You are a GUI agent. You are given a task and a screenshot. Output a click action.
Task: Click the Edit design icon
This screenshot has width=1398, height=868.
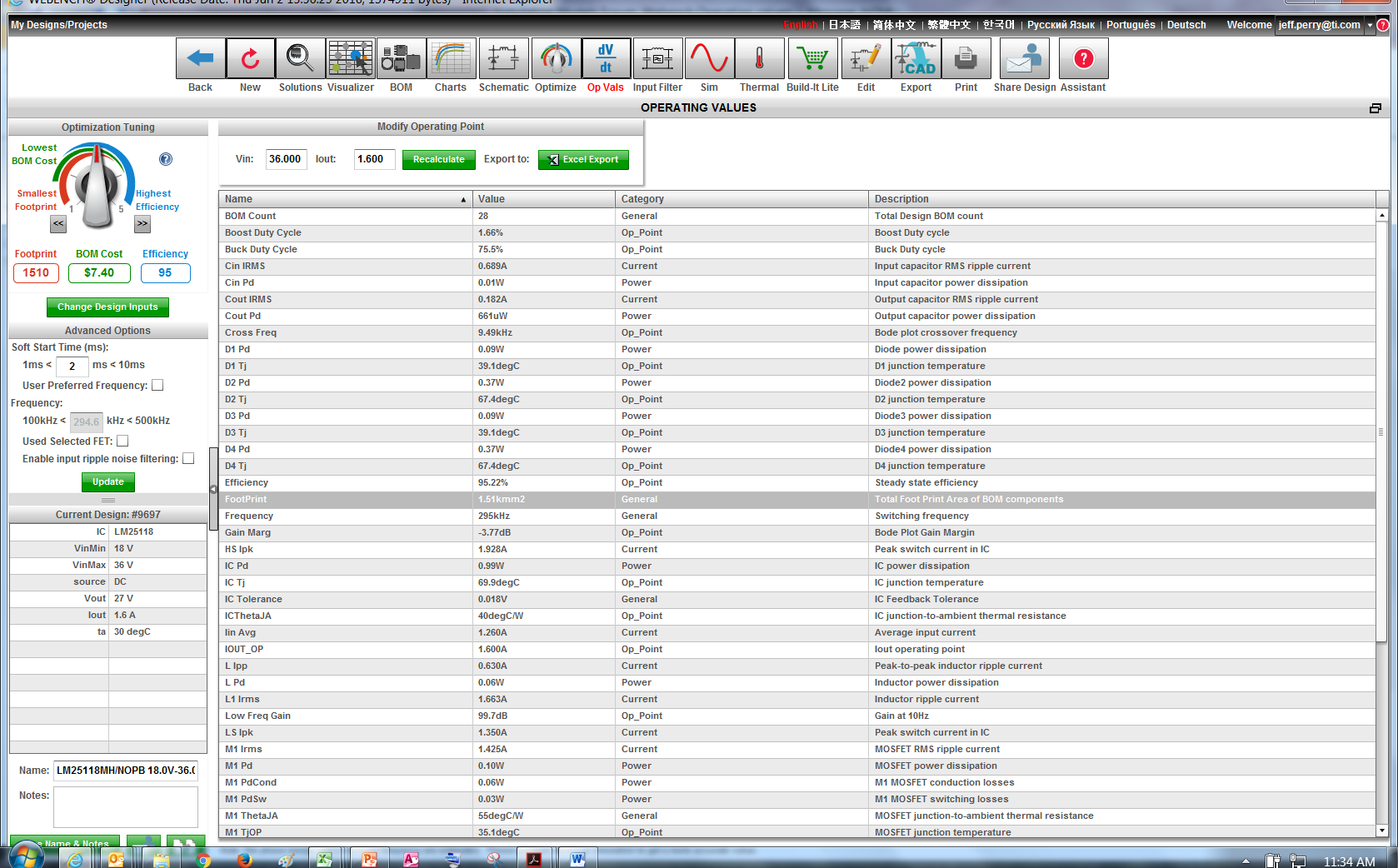(x=866, y=58)
